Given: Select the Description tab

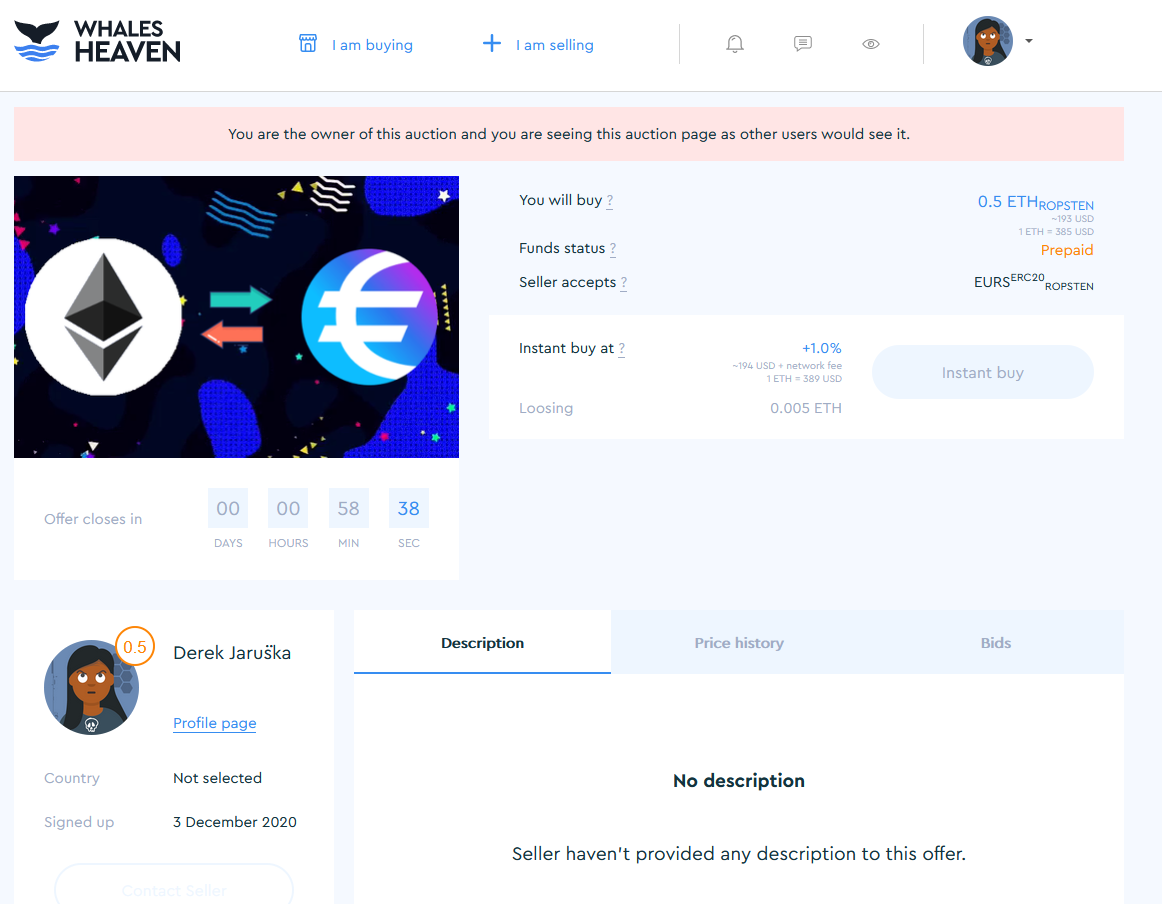Looking at the screenshot, I should click(482, 642).
